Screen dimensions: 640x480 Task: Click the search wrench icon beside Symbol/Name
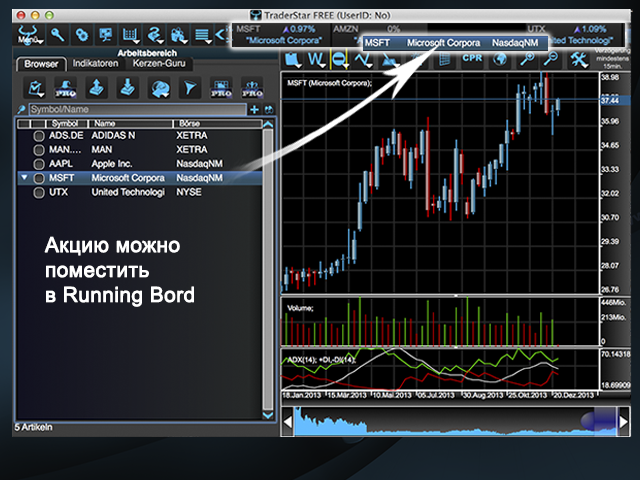21,109
